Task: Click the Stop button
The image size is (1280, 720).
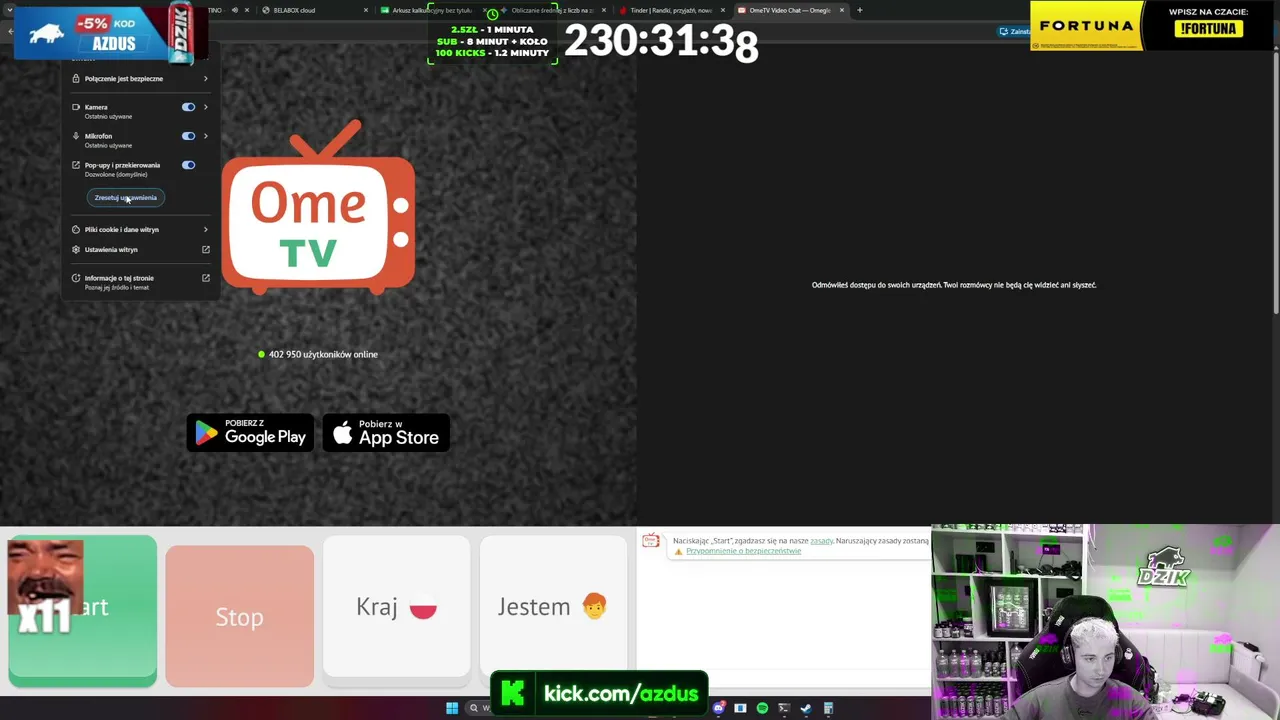Action: [240, 616]
